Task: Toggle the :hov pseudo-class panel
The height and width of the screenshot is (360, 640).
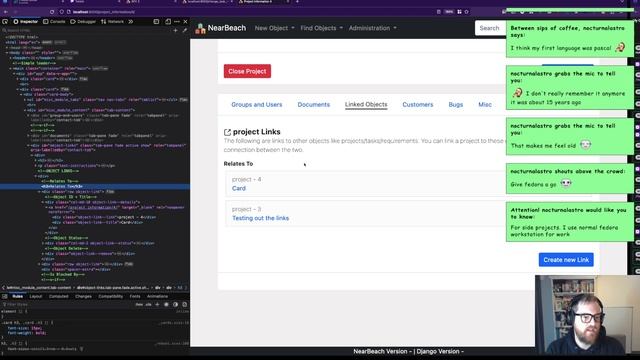Action: [x=139, y=304]
